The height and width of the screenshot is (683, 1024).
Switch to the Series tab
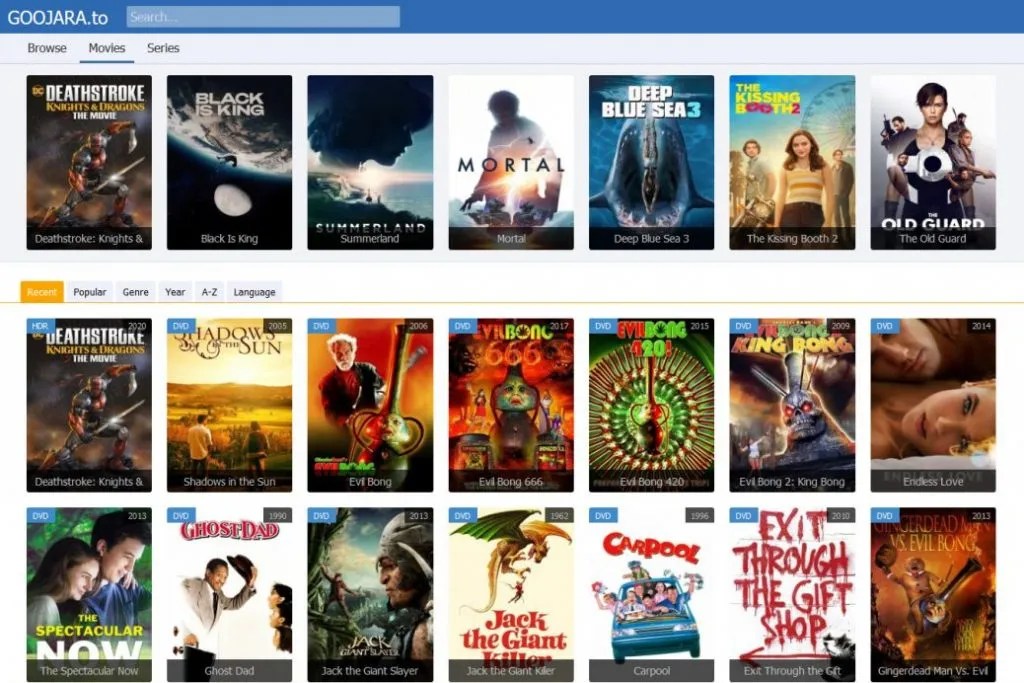tap(163, 48)
